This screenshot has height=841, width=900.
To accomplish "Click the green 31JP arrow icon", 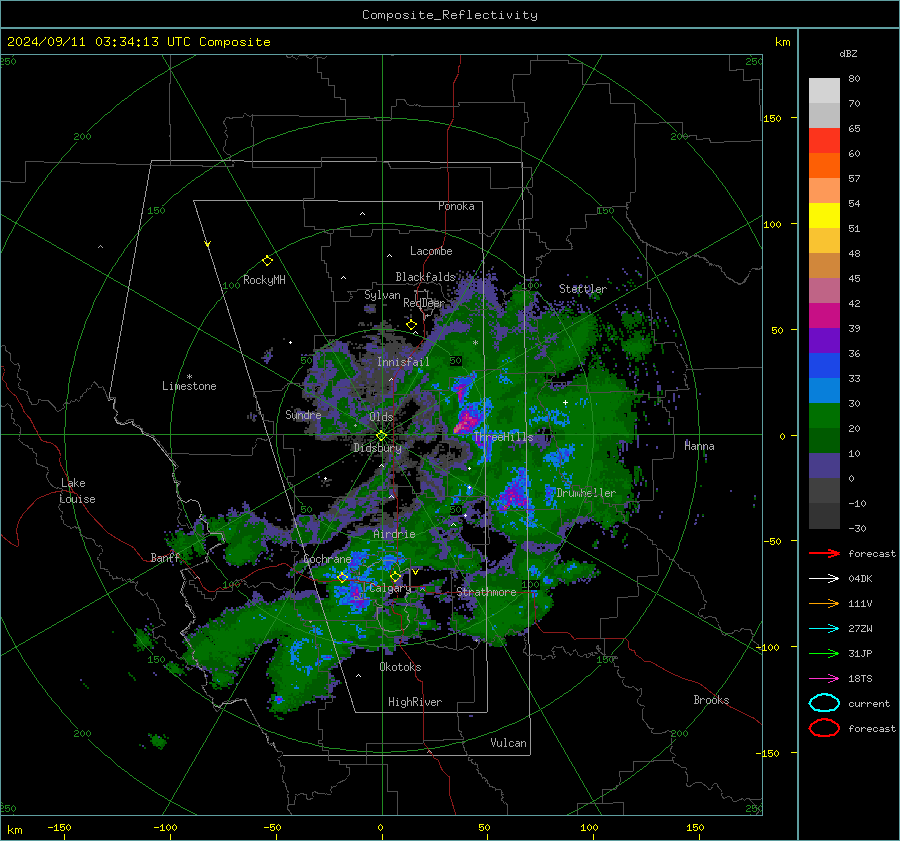I will (x=824, y=653).
